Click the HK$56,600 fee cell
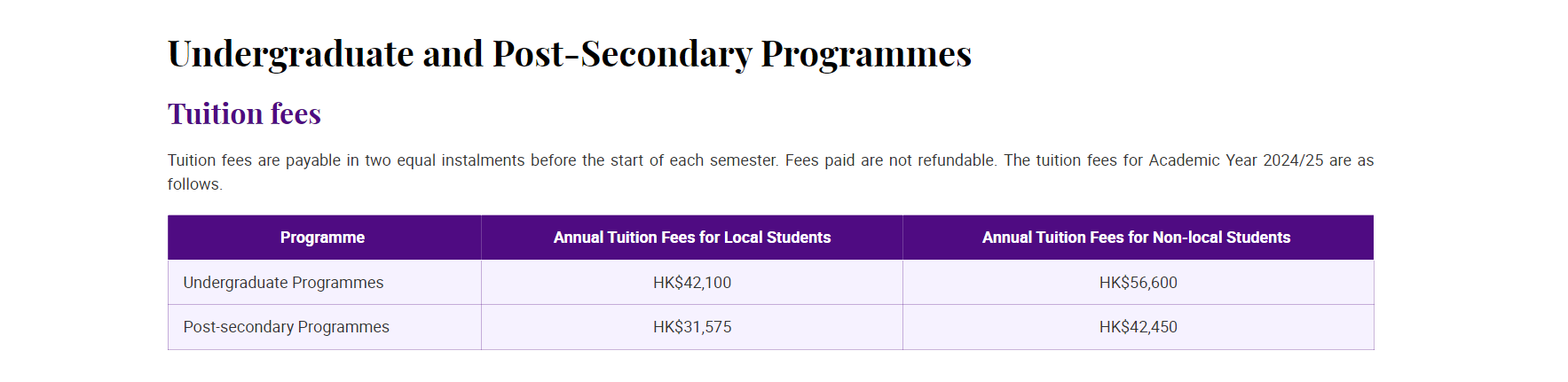This screenshot has height=382, width=1568. 1138,283
